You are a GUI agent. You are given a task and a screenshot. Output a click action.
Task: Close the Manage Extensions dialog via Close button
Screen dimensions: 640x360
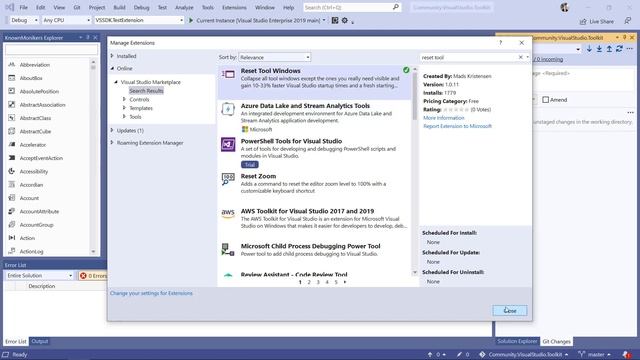click(510, 311)
